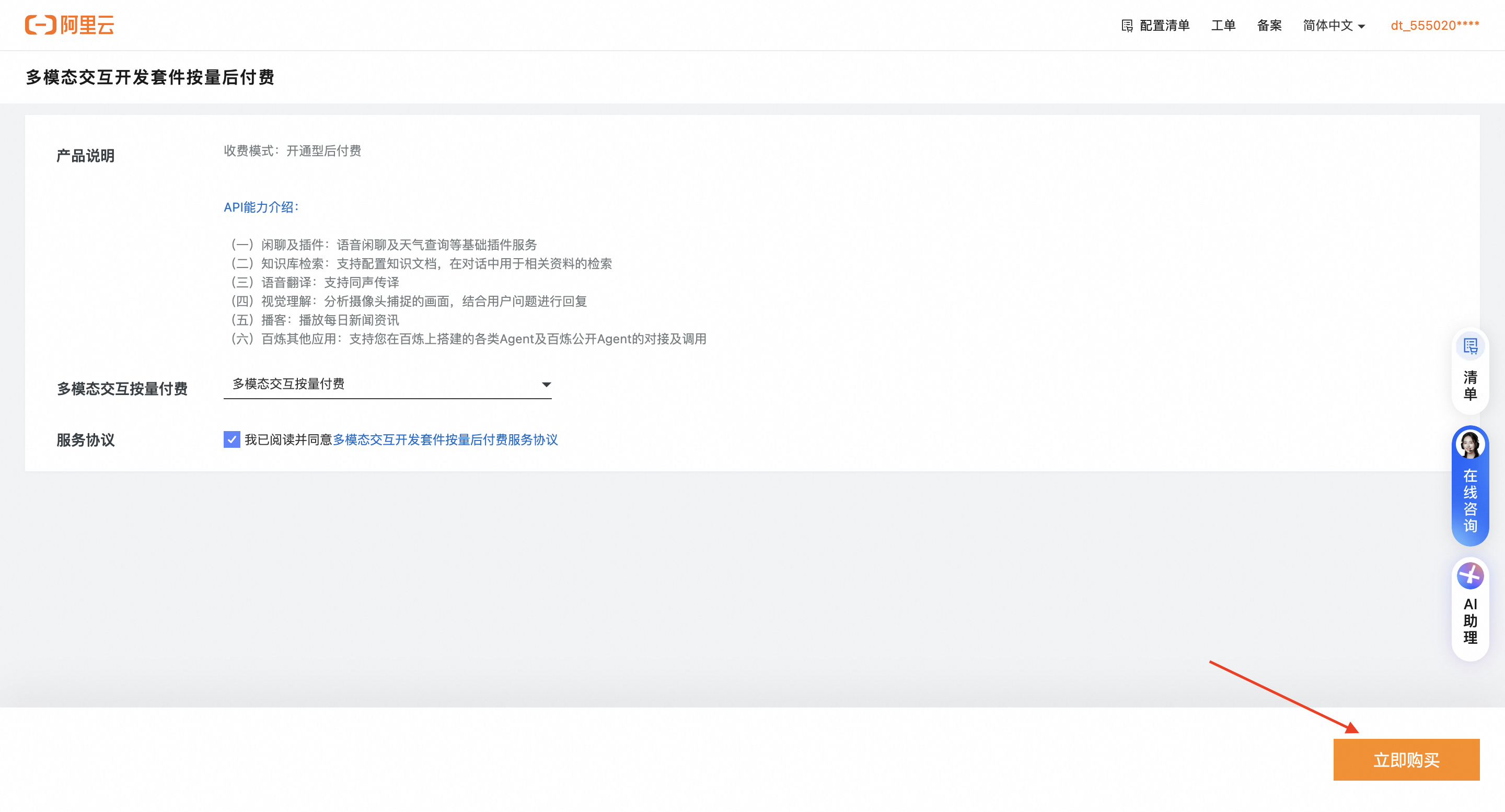Screen dimensions: 1505x812
Task: Click the 立即购买 button
Action: click(x=1406, y=759)
